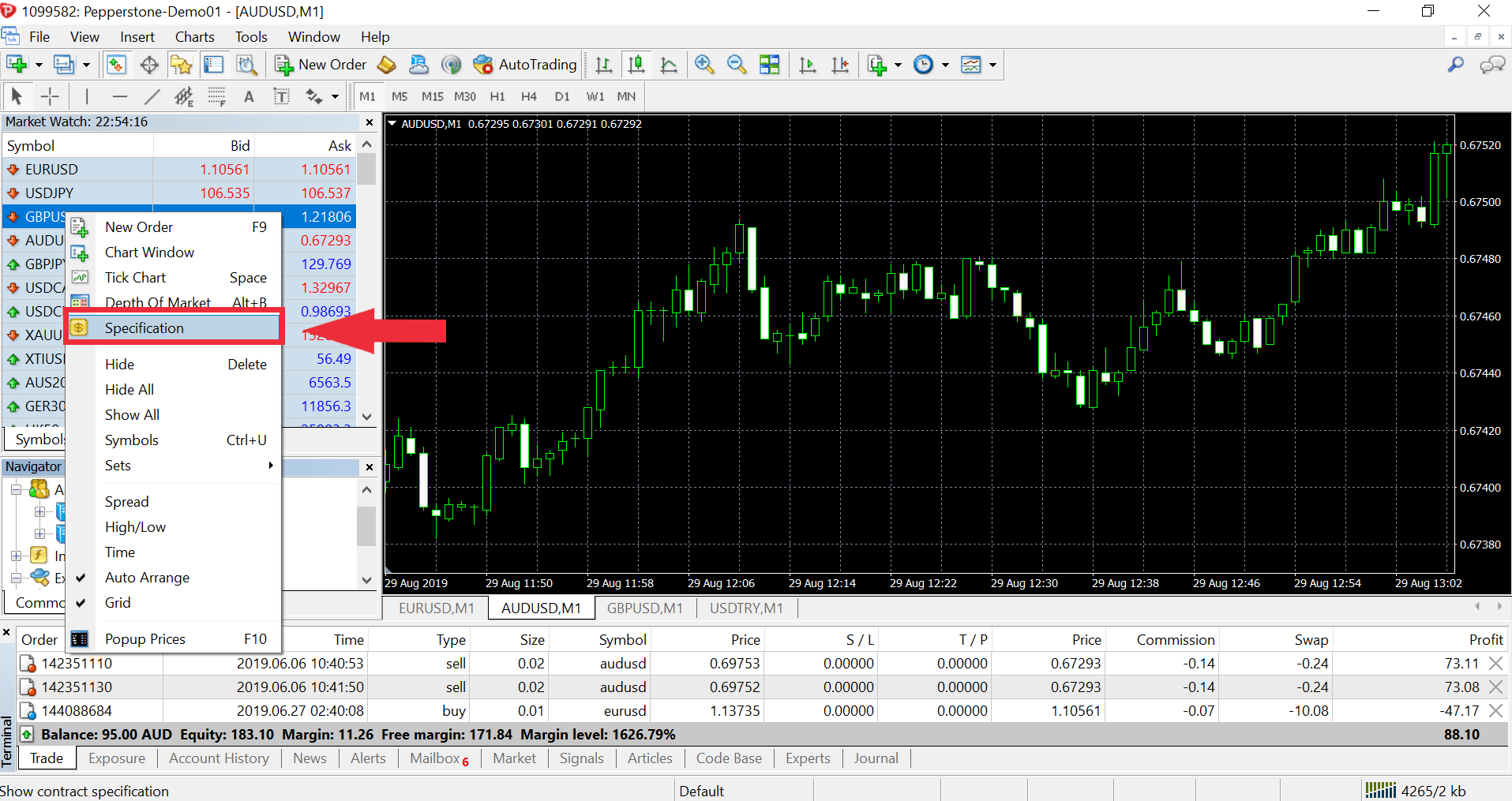Switch to bar chart icon

pos(604,65)
